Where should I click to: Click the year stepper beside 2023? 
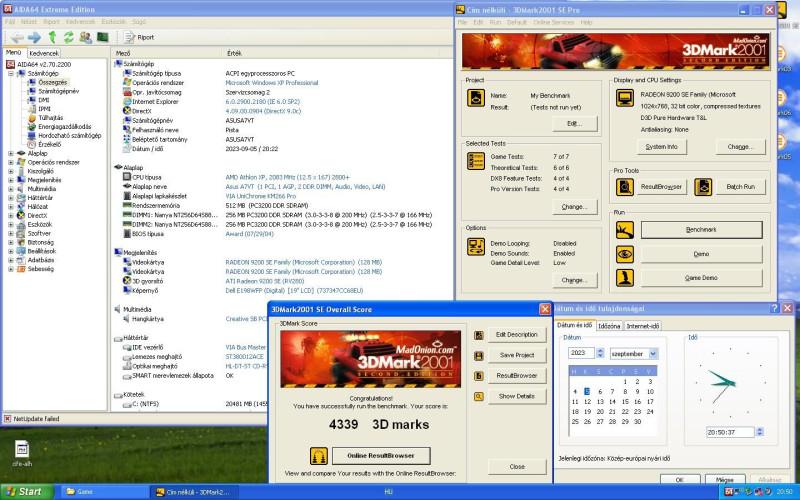tap(600, 353)
